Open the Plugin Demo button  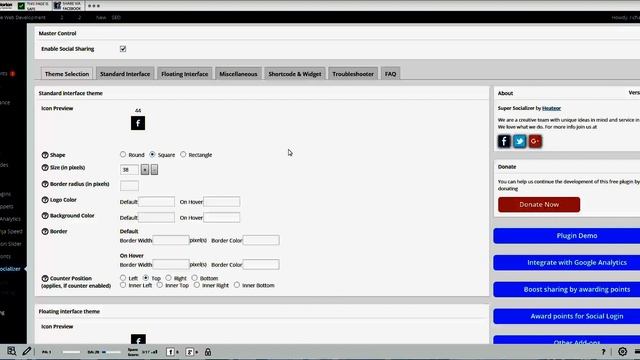(x=567, y=236)
